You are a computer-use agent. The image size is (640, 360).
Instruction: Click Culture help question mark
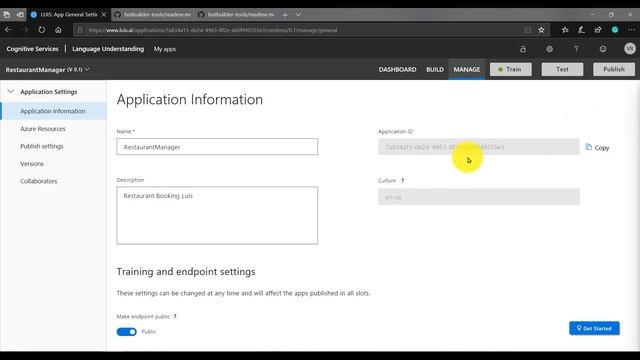[402, 180]
